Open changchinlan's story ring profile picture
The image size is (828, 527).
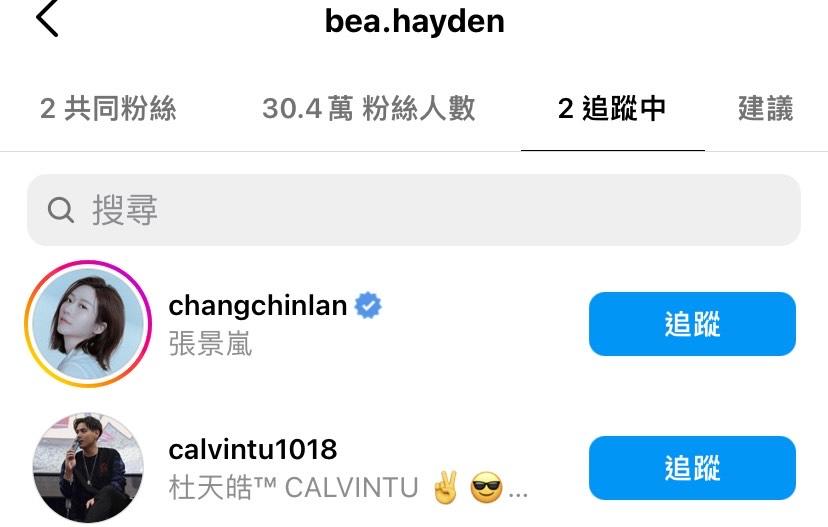point(88,324)
